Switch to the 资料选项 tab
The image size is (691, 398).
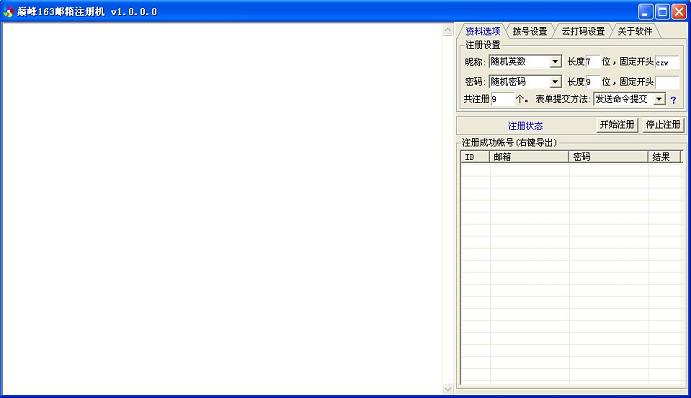click(x=483, y=31)
